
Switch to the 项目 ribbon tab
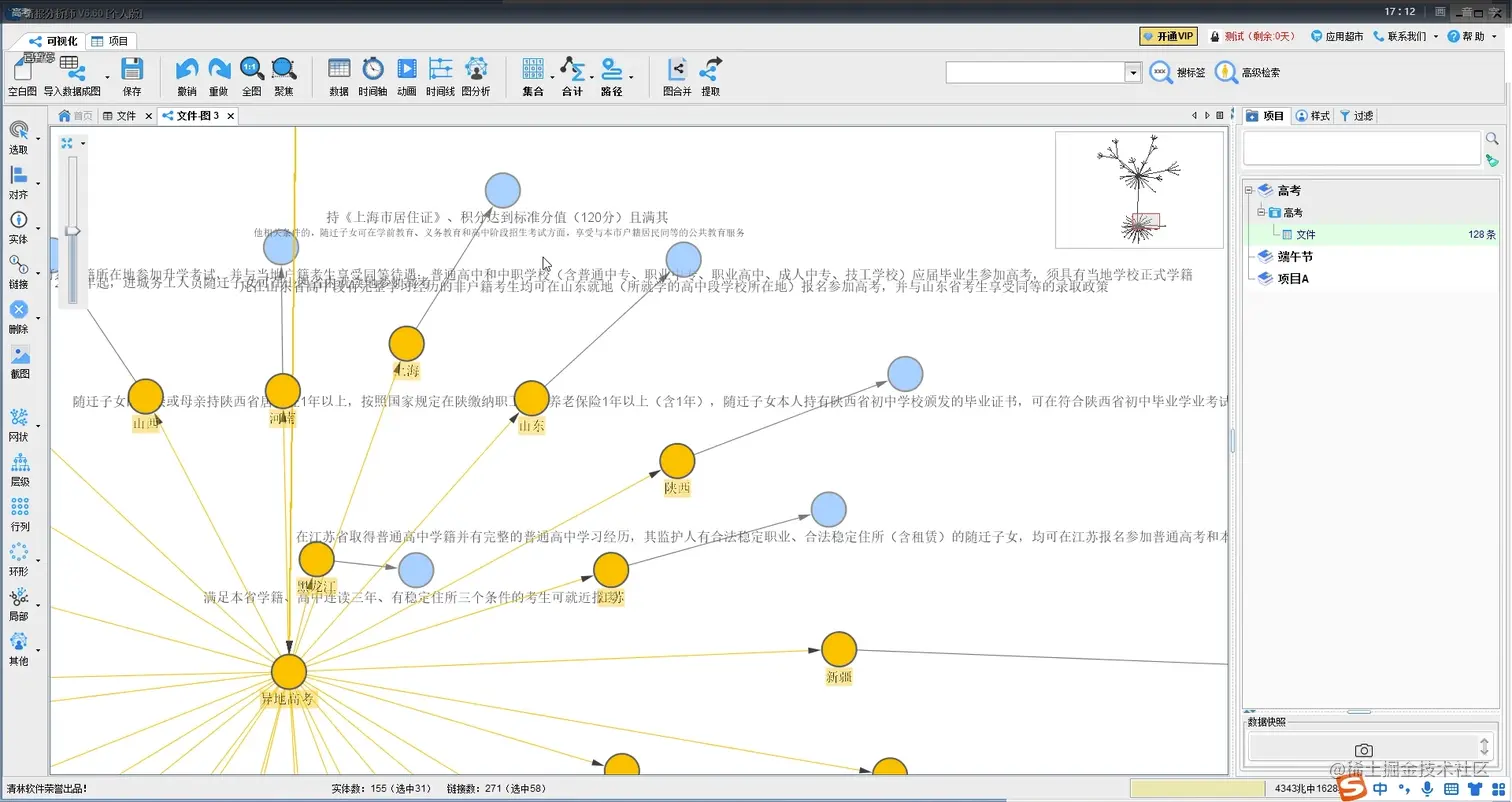tap(110, 41)
